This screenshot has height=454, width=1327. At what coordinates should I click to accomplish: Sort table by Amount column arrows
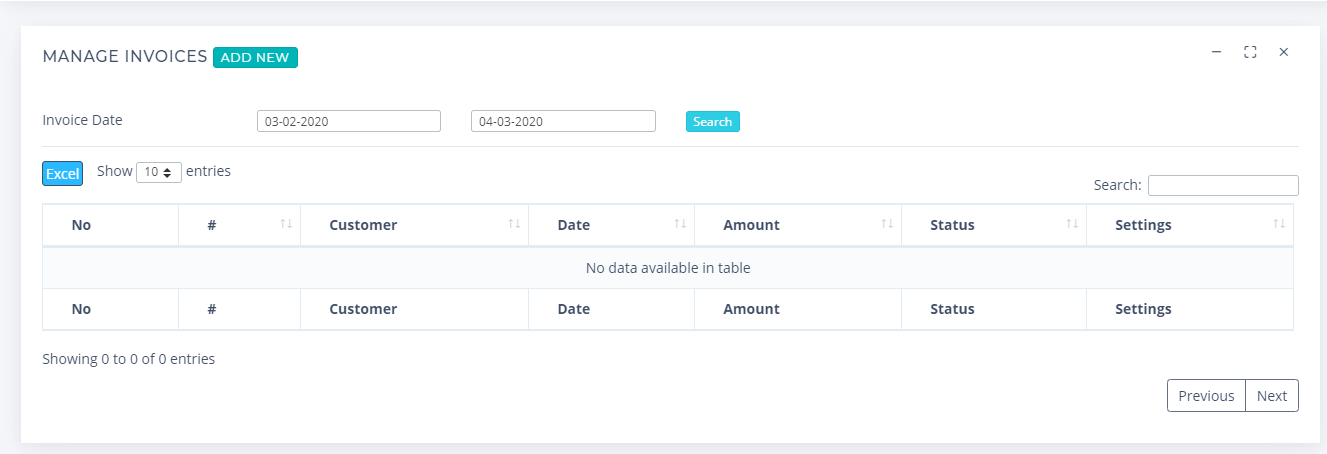(x=887, y=224)
